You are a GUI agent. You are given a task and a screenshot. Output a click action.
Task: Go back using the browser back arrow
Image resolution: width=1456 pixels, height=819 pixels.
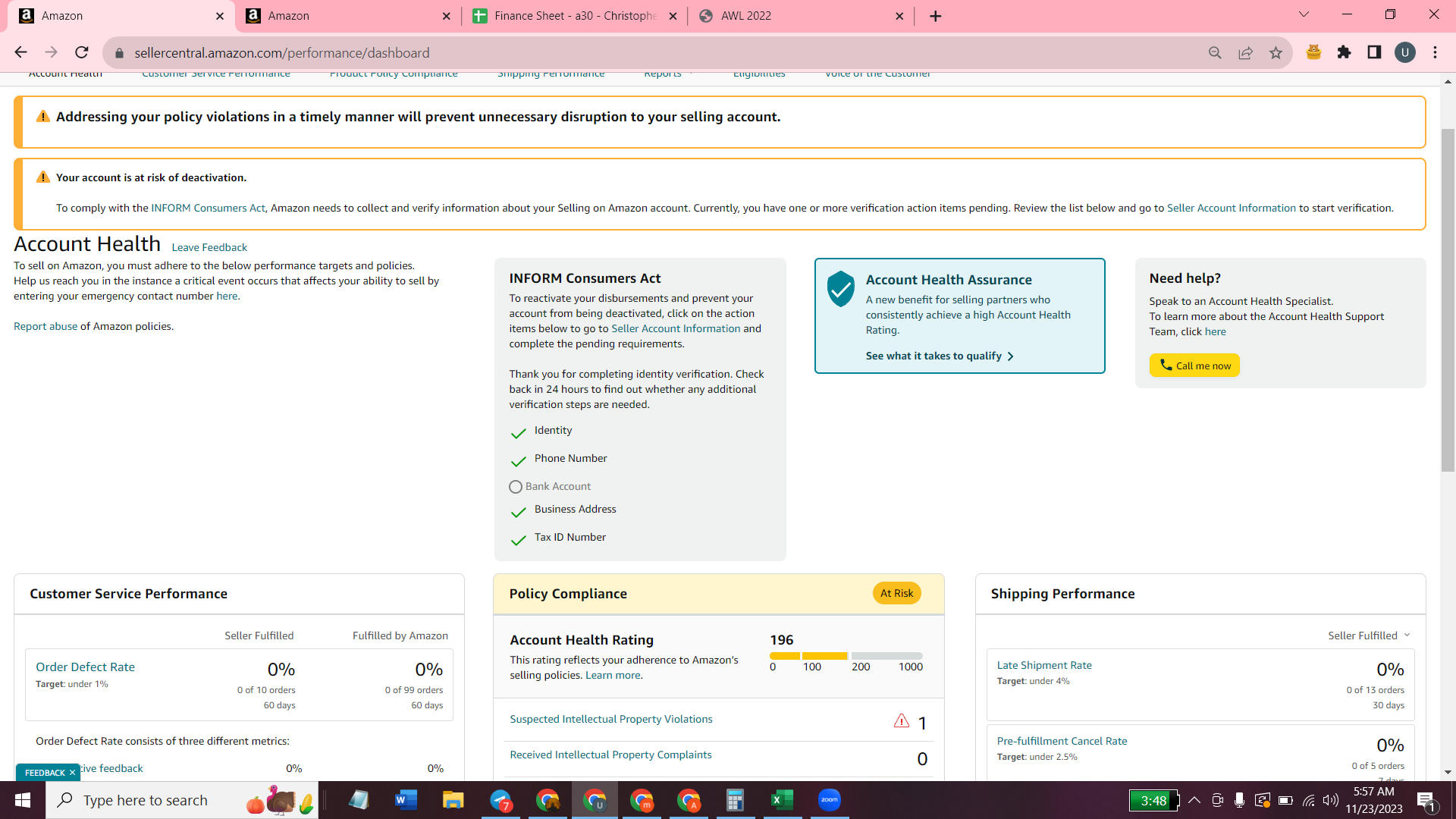click(x=20, y=52)
